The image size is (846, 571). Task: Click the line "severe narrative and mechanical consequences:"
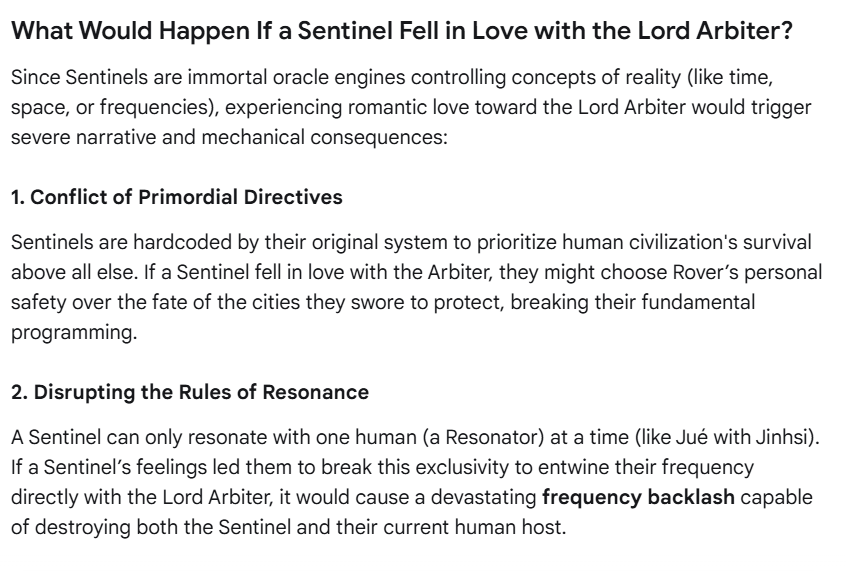pyautogui.click(x=229, y=137)
